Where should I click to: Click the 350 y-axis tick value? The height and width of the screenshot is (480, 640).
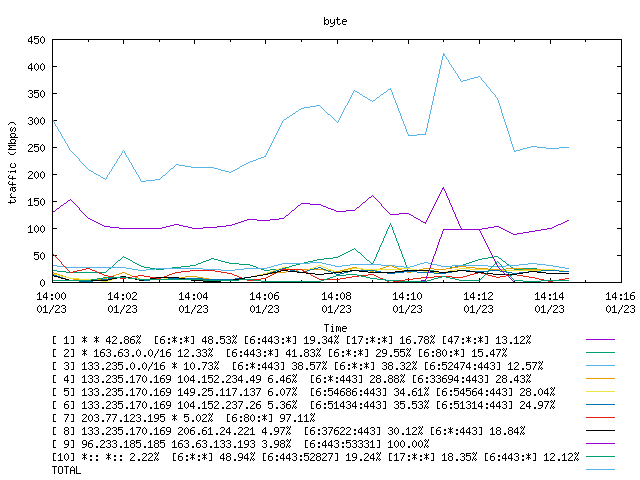coord(36,94)
